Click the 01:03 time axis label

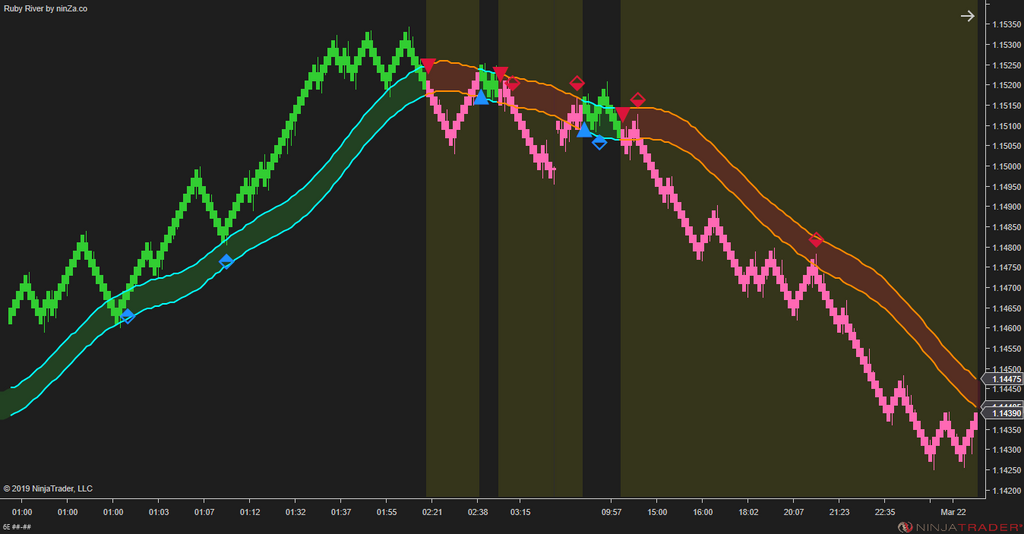click(159, 512)
